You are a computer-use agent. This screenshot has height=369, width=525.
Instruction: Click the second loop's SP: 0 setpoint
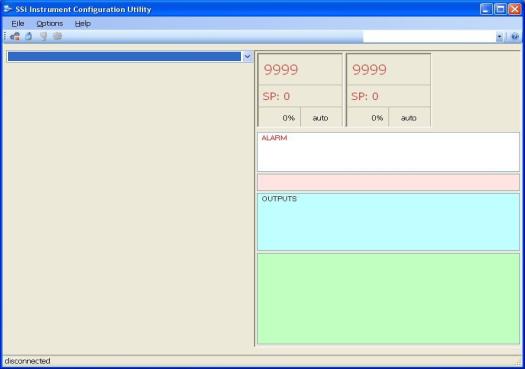click(365, 96)
